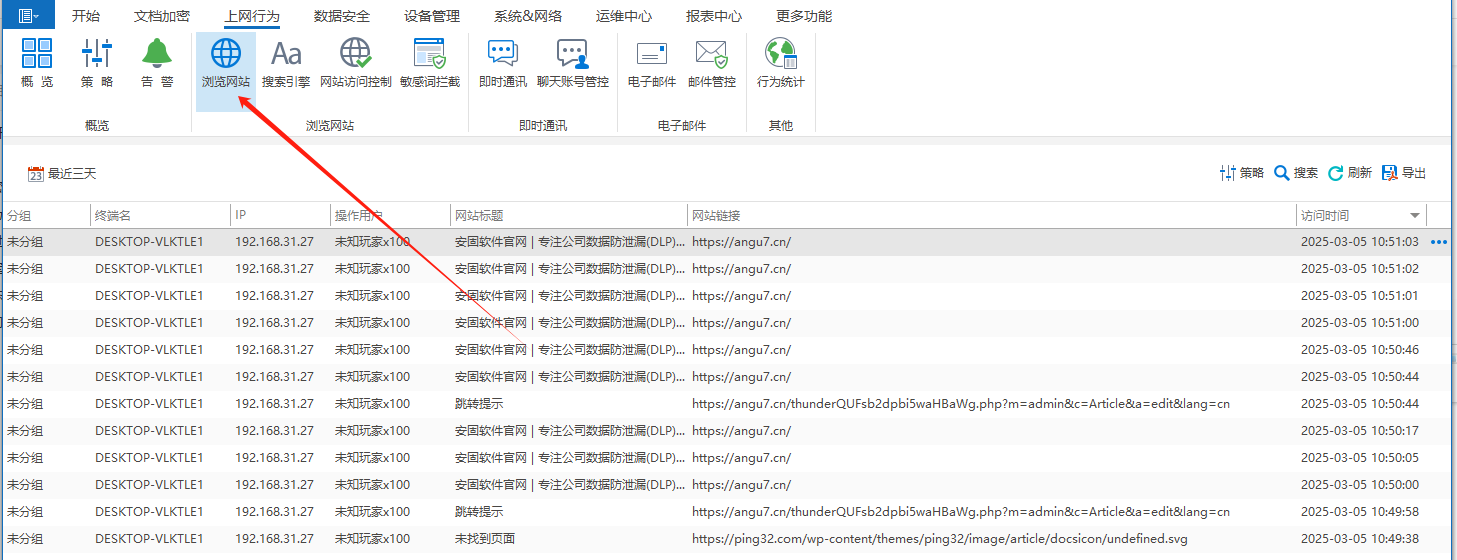The width and height of the screenshot is (1457, 560).
Task: Expand the top-left application menu dropdown
Action: [x=28, y=15]
